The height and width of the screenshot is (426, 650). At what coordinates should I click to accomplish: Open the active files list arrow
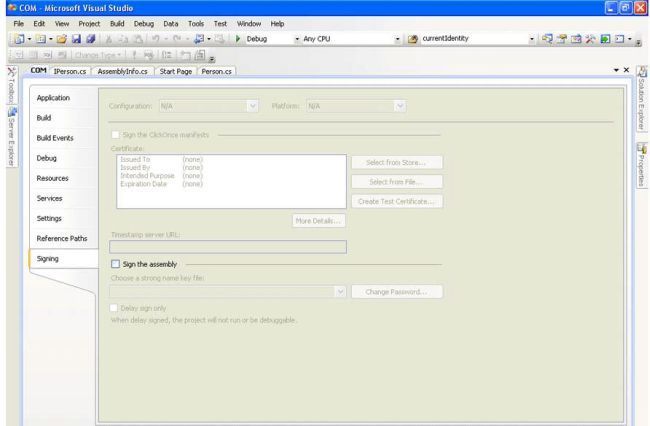[x=616, y=70]
